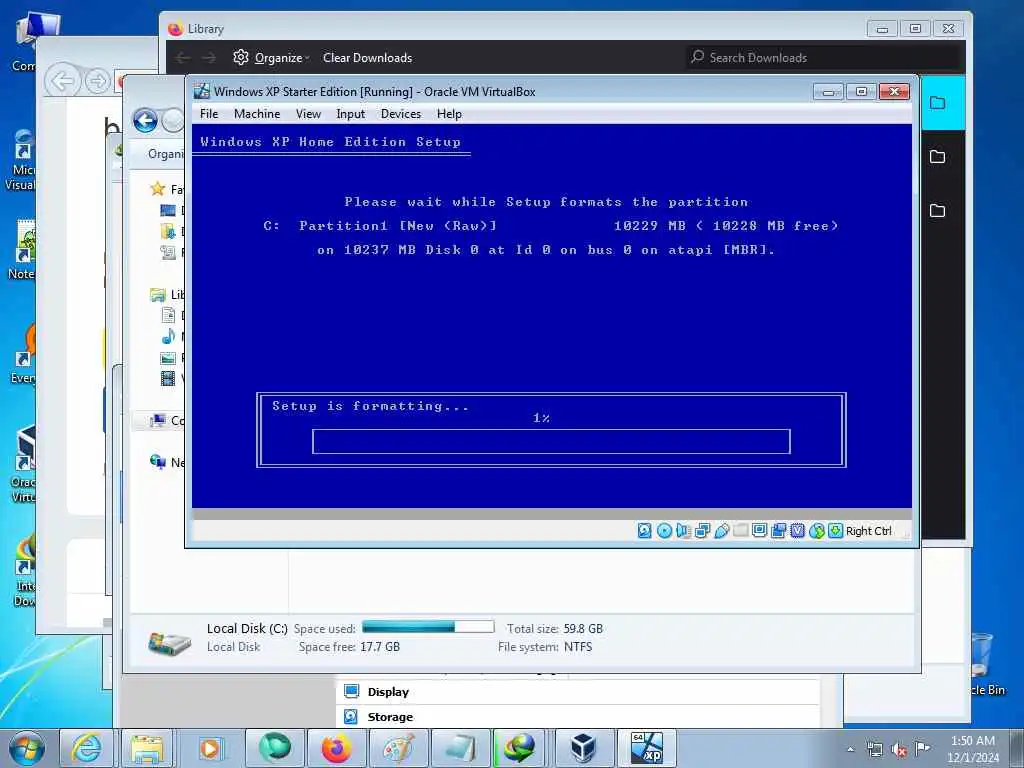Click the first folder icon in the Library right panel

tap(938, 103)
